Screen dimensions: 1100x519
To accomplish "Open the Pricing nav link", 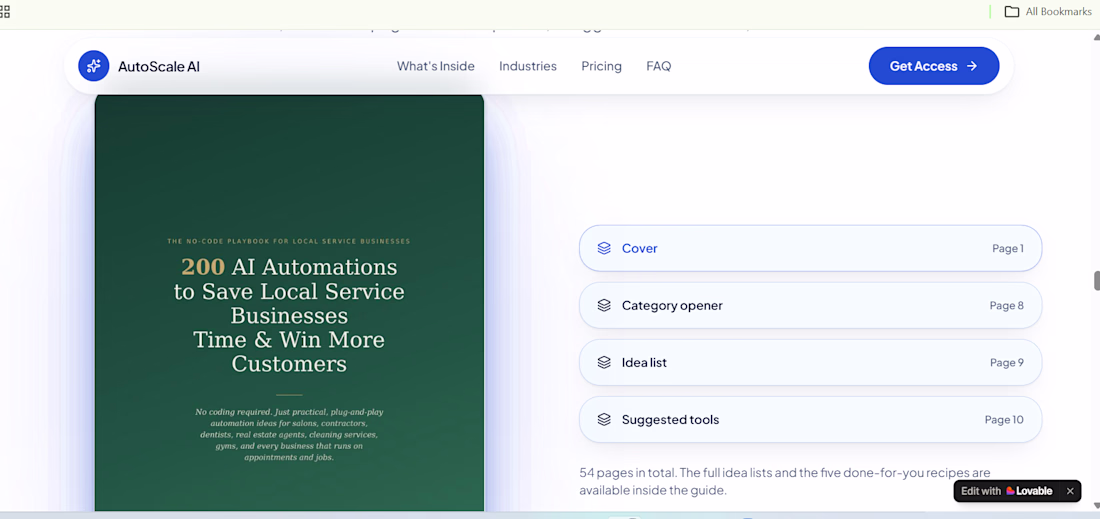I will 601,66.
